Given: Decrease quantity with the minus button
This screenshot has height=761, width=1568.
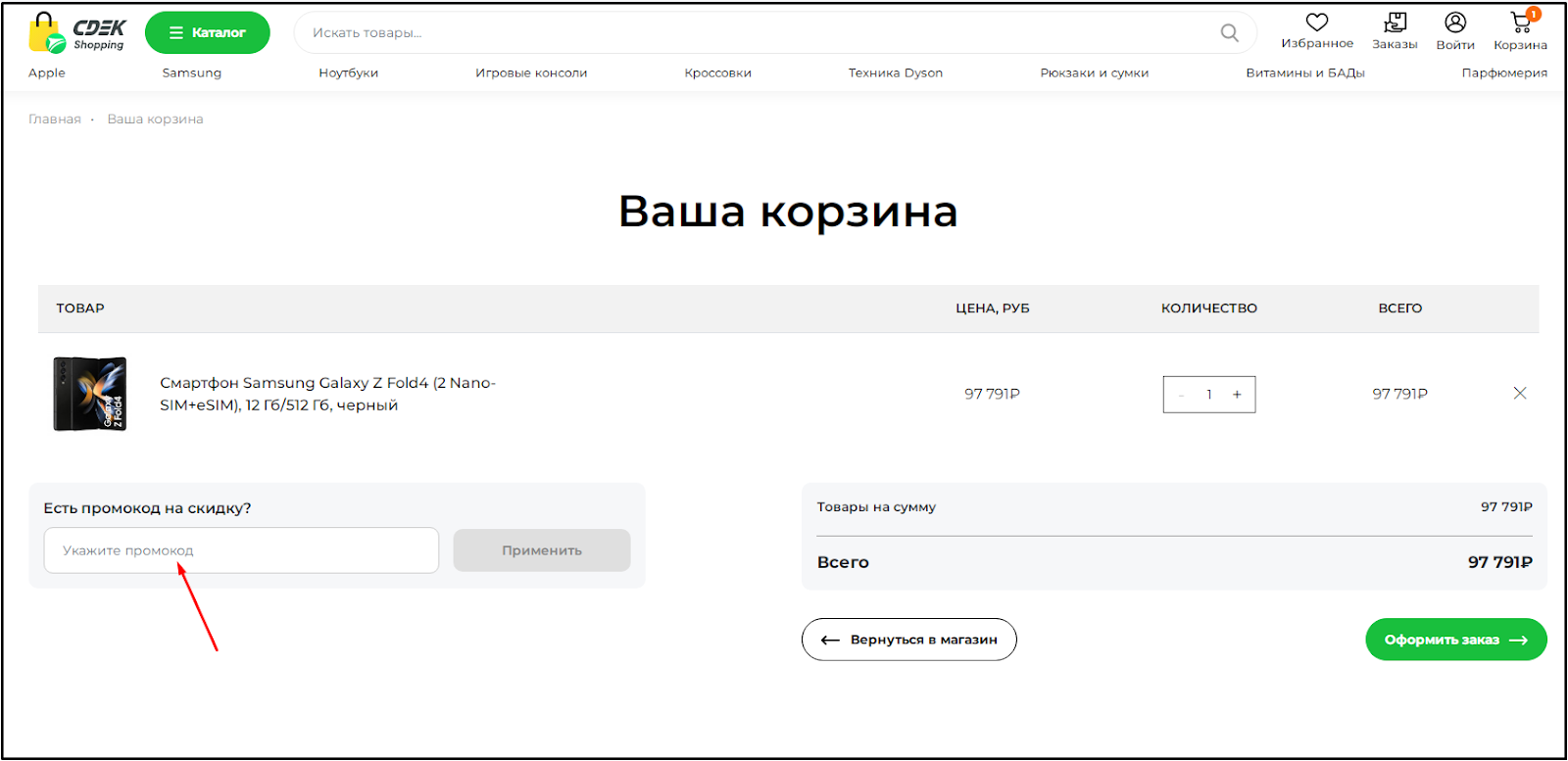Looking at the screenshot, I should [1181, 395].
